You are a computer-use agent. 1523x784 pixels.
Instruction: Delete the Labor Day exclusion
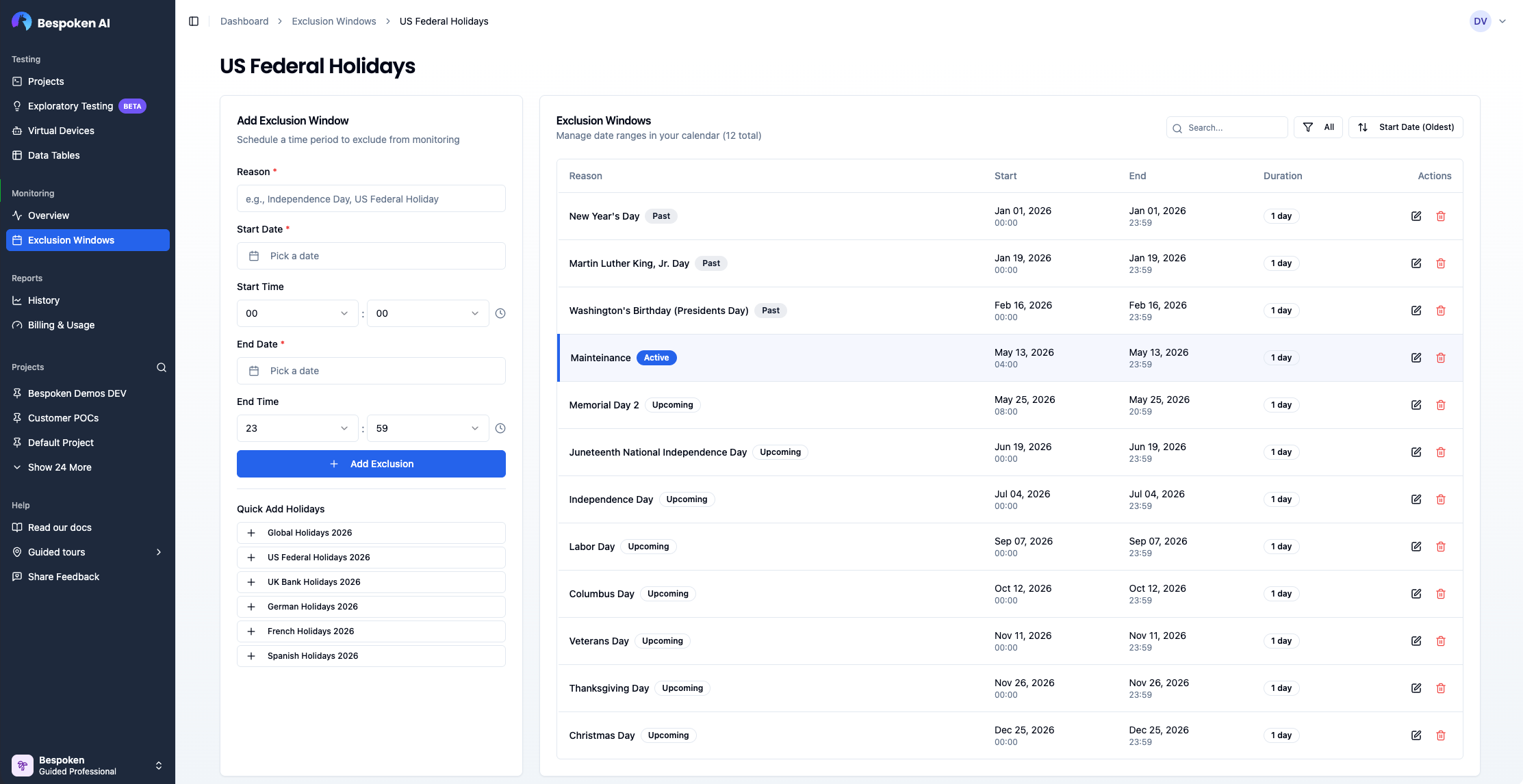(1441, 547)
